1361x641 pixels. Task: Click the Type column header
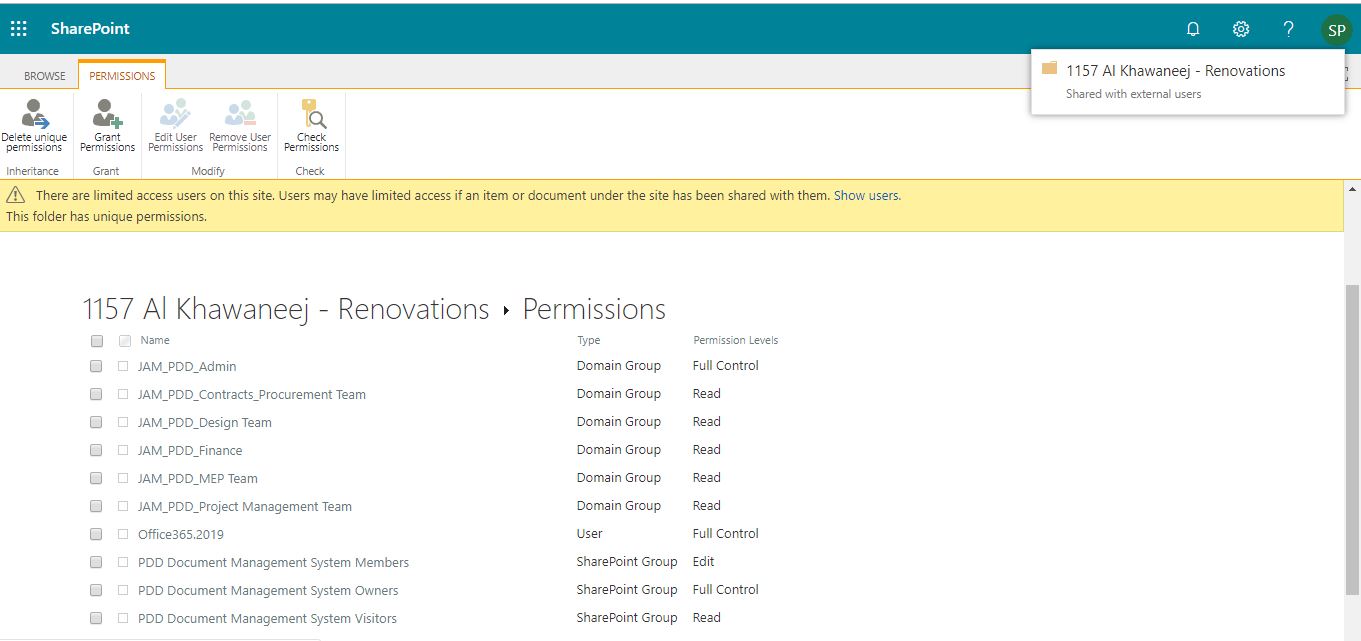coord(589,341)
